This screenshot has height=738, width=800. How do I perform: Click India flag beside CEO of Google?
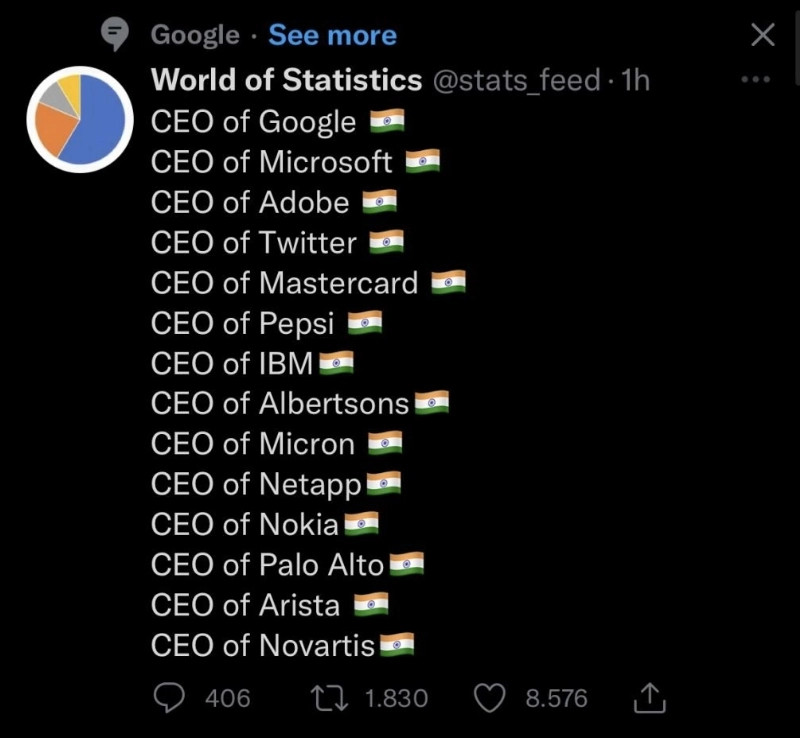[387, 121]
